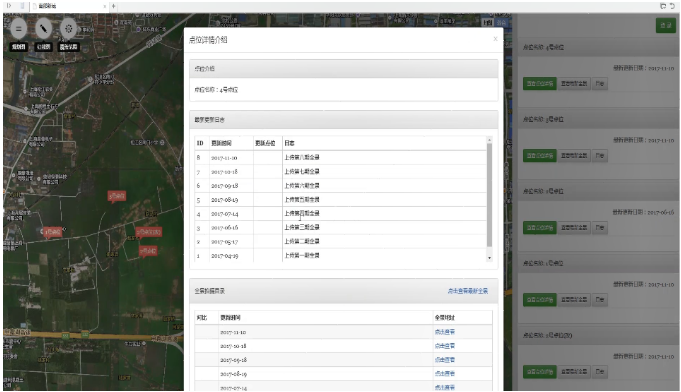Click the delete button in 3号点位 card
This screenshot has width=681, height=392.
coord(599,155)
